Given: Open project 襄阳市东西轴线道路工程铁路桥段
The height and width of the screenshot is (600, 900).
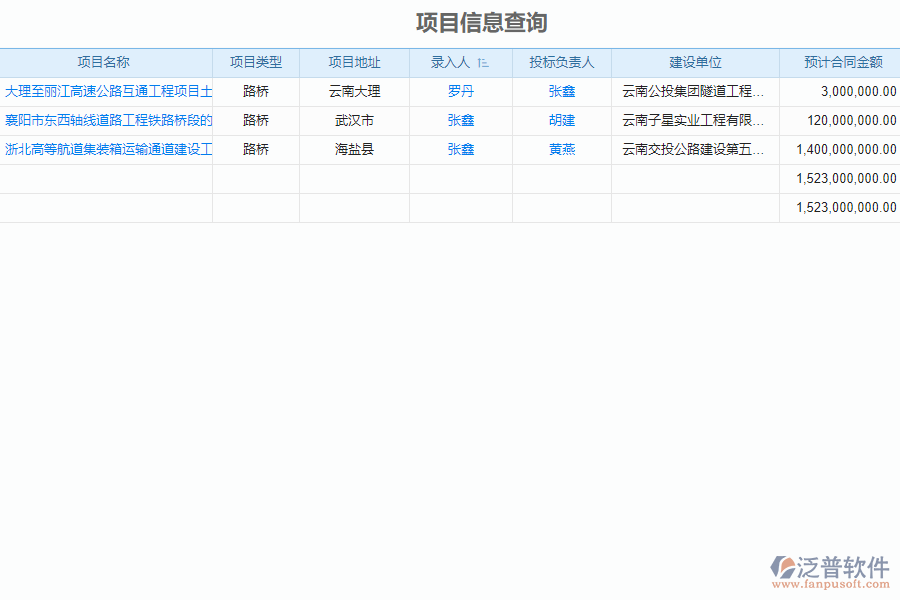Looking at the screenshot, I should click(106, 120).
